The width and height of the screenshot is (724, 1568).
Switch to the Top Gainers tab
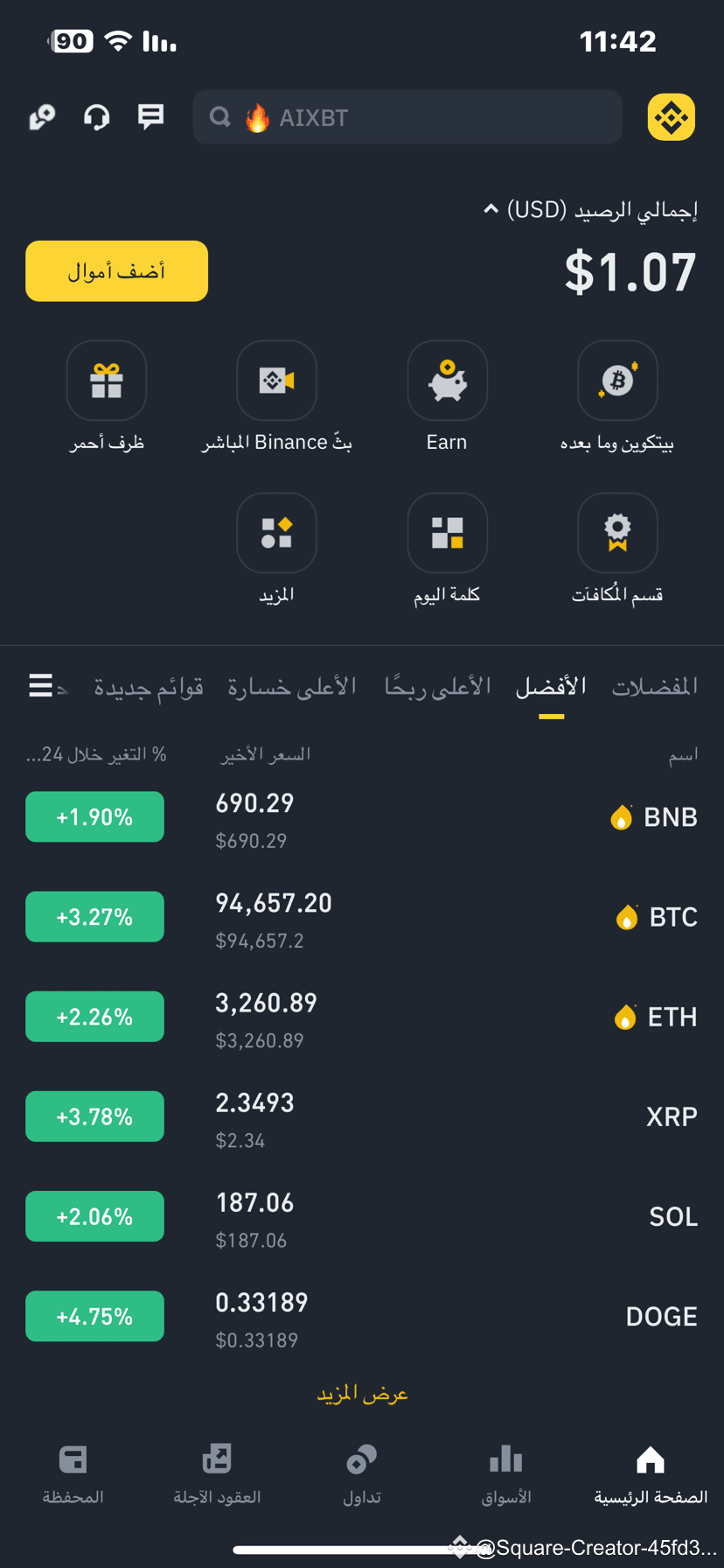pyautogui.click(x=437, y=687)
